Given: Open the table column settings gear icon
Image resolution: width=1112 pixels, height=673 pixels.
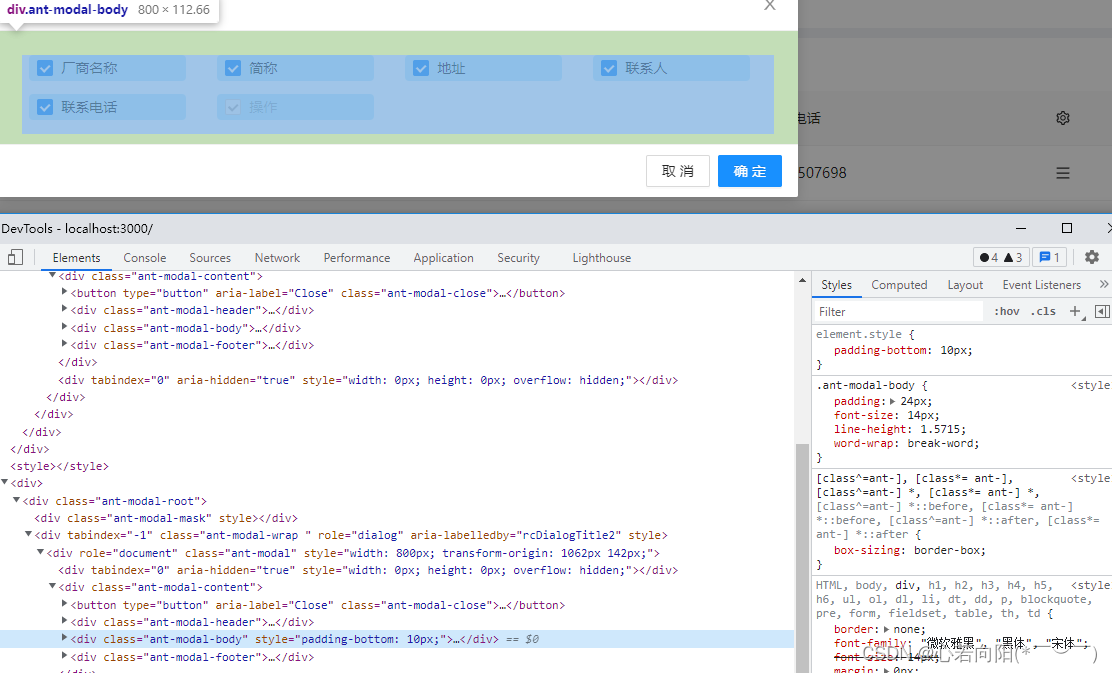Looking at the screenshot, I should click(1062, 118).
